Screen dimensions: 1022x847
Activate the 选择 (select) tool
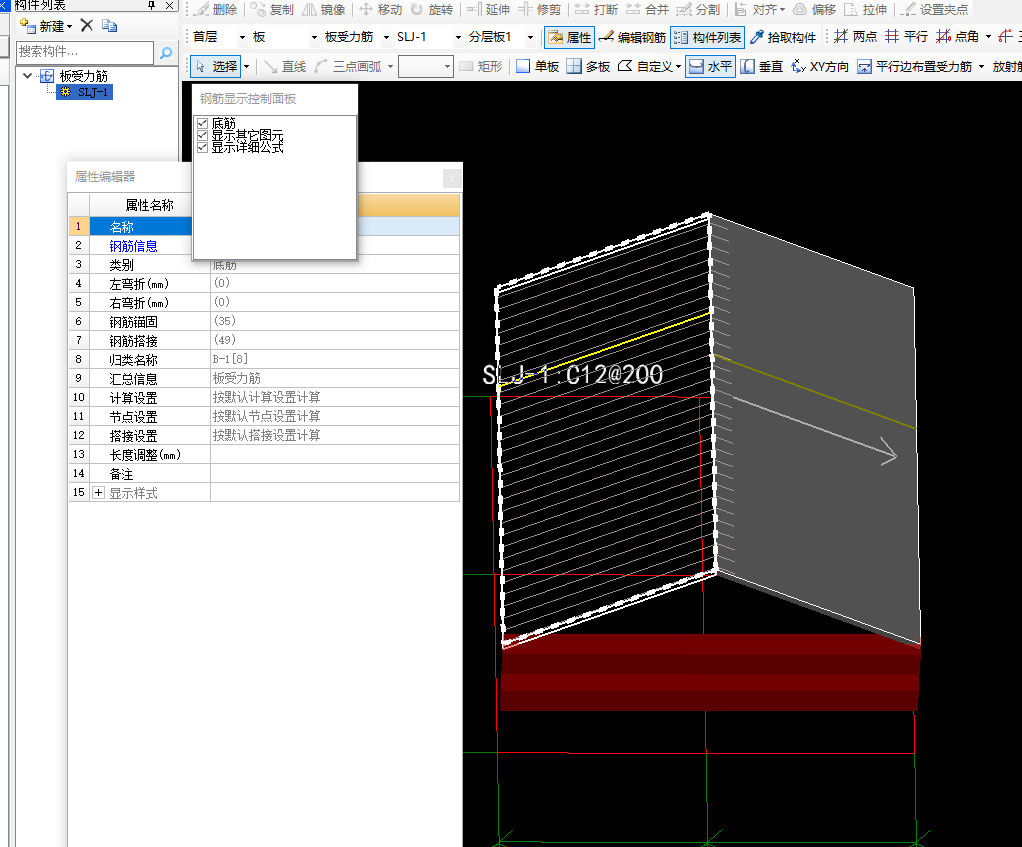pyautogui.click(x=216, y=66)
